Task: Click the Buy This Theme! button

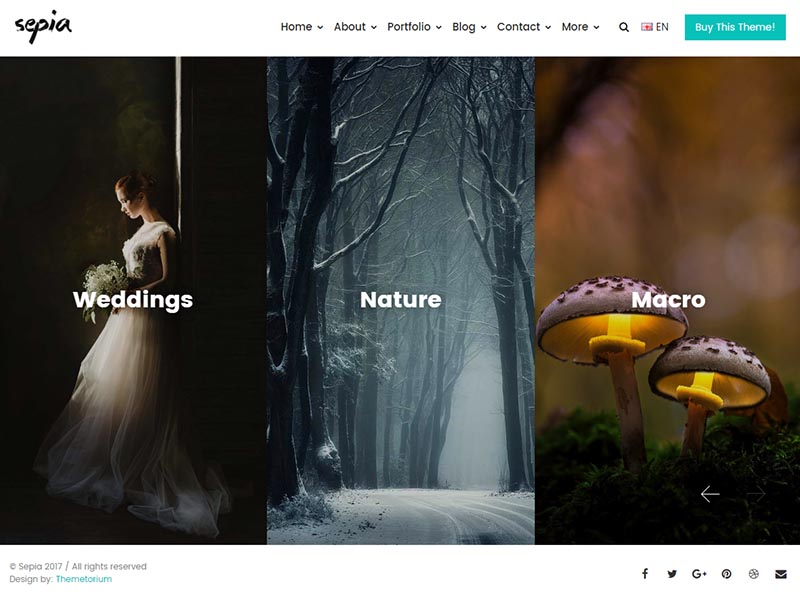Action: pos(734,27)
